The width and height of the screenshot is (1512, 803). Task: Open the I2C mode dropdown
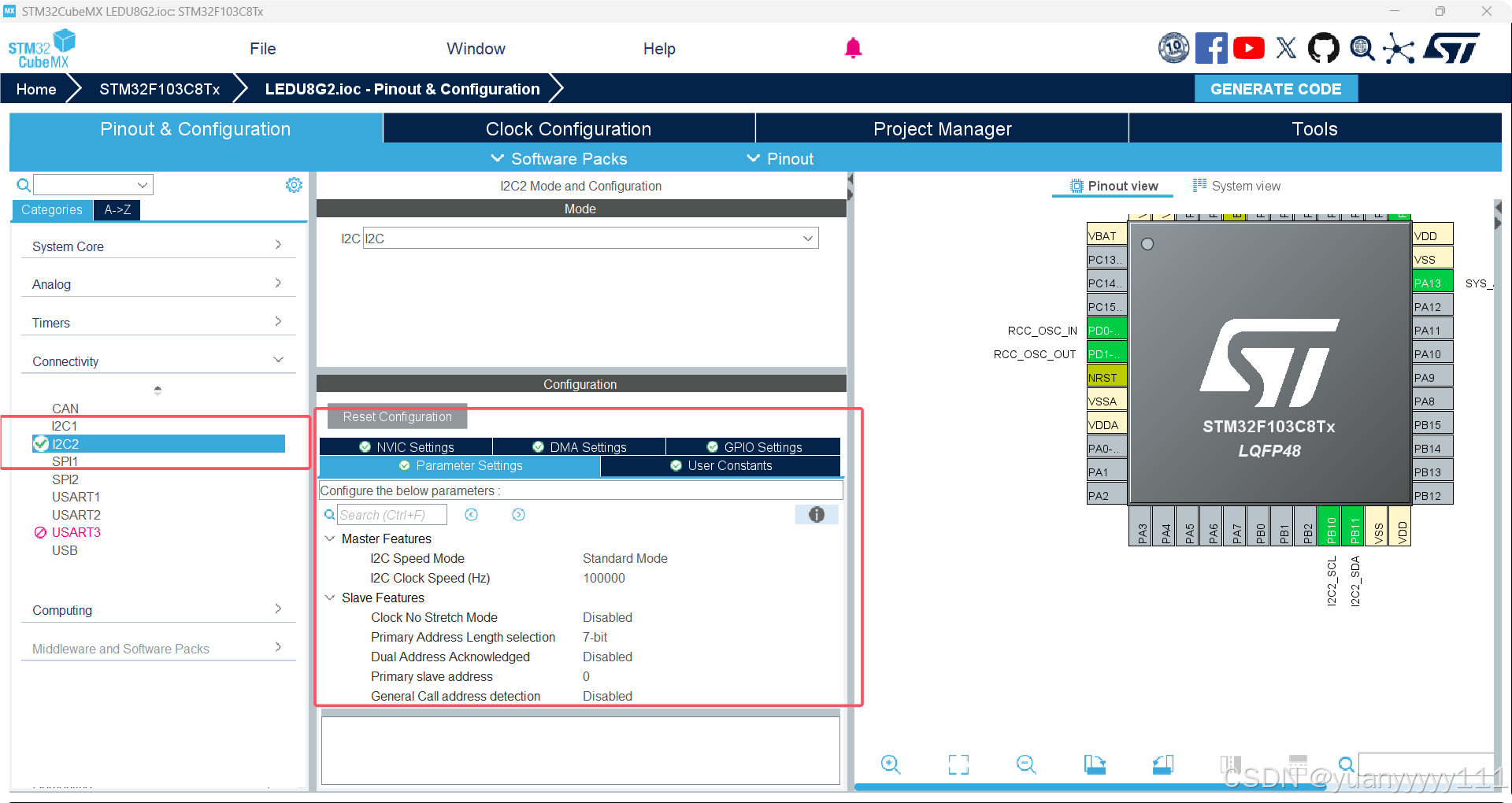coord(591,239)
